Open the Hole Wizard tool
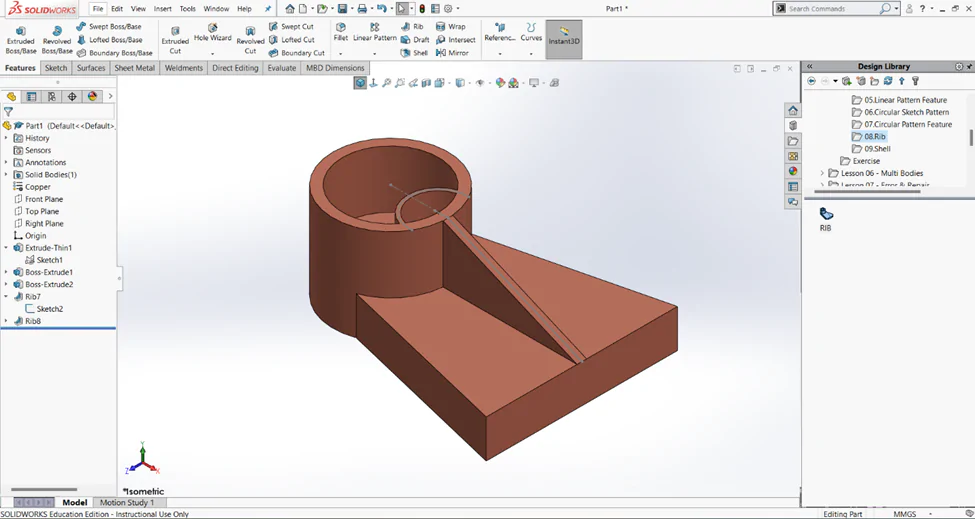975x519 pixels. [213, 34]
